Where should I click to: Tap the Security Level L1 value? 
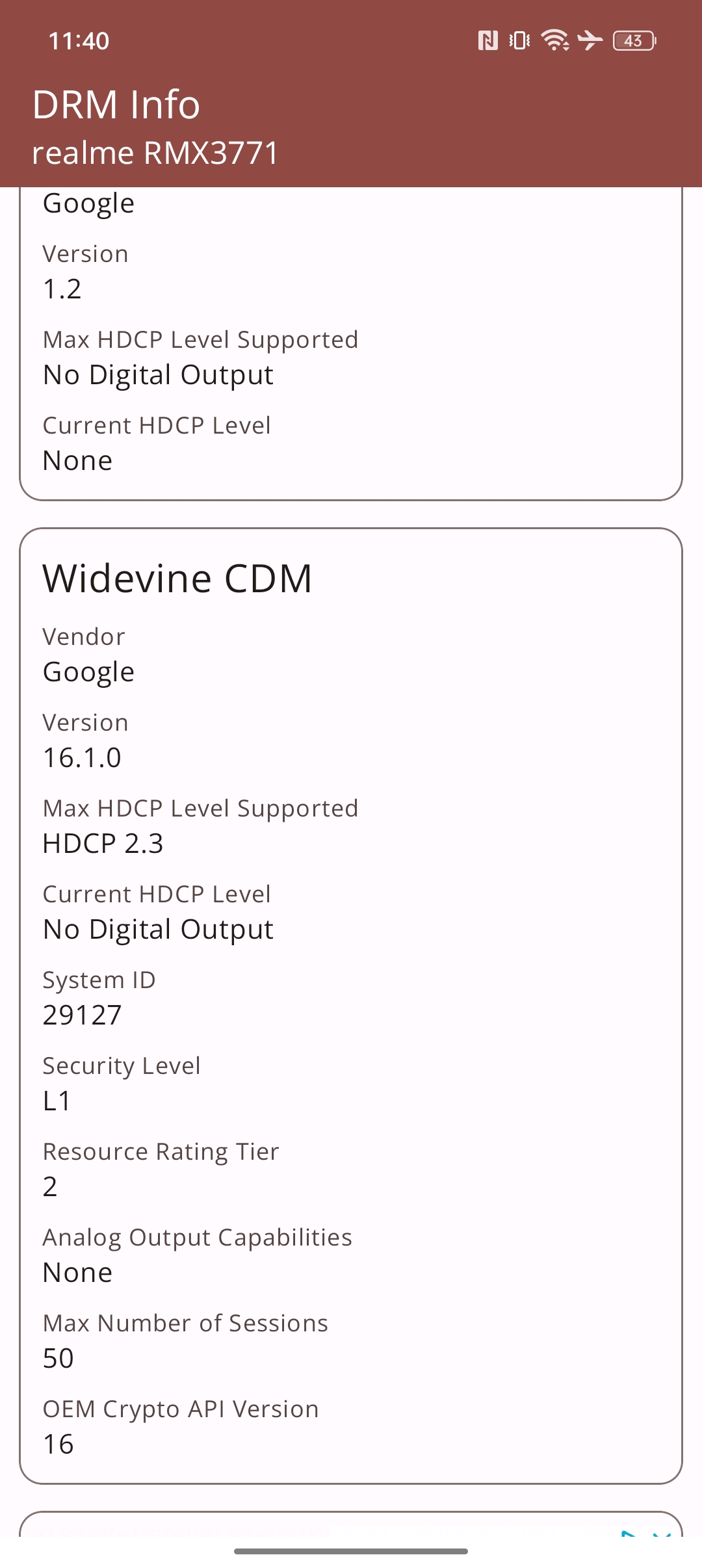[x=57, y=1101]
